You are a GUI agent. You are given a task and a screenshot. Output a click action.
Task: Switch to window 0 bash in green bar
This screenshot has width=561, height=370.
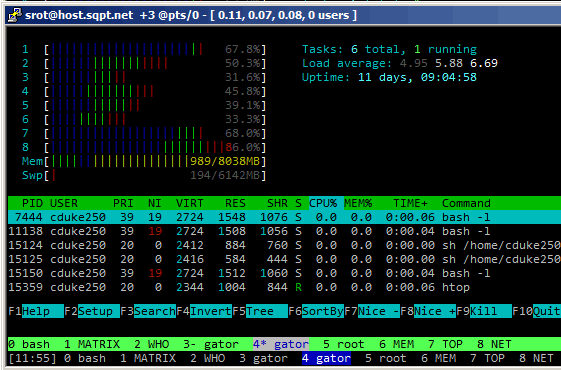29,344
